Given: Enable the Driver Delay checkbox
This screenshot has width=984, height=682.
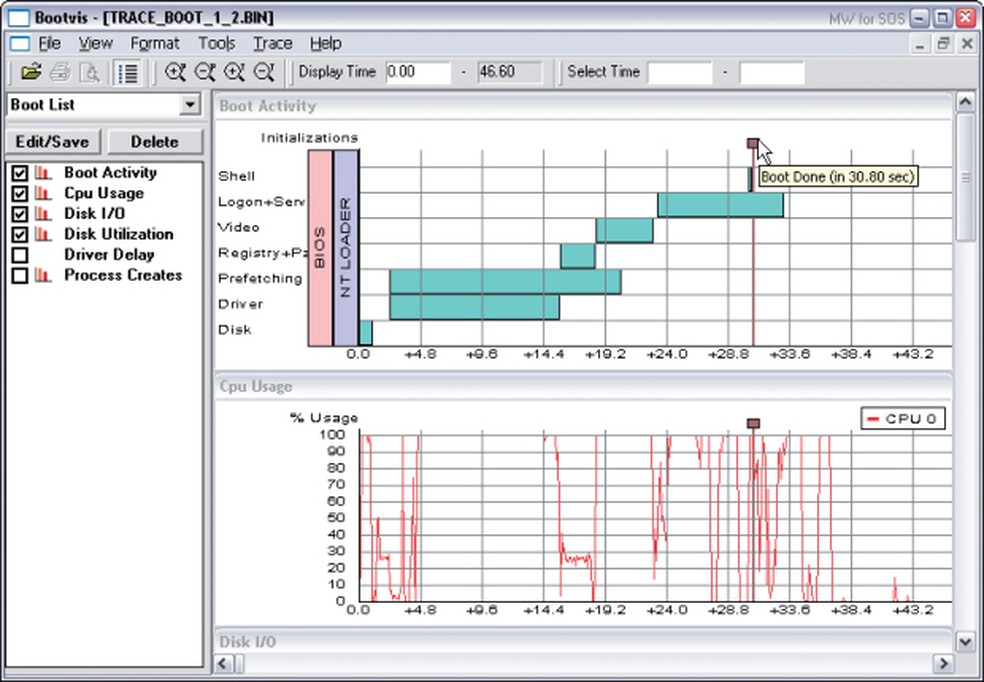Looking at the screenshot, I should point(19,255).
